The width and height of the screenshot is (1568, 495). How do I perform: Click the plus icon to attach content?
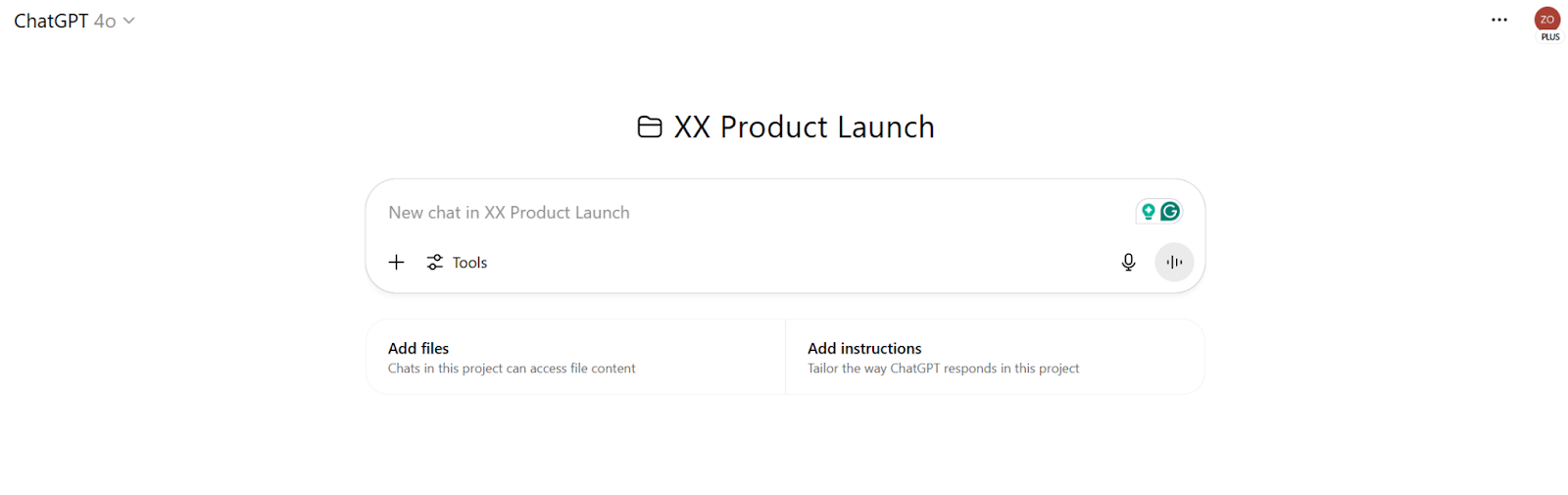[x=396, y=262]
